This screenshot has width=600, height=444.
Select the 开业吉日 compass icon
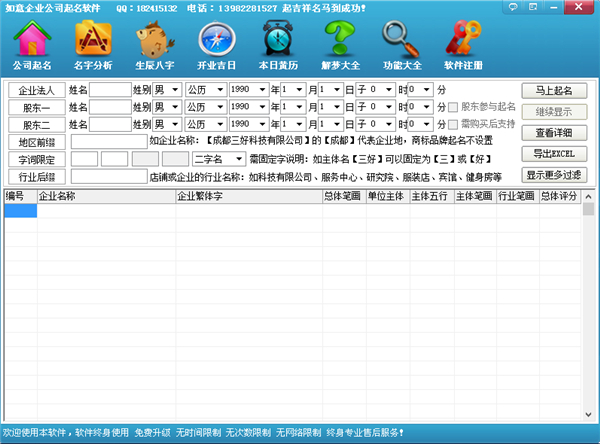pyautogui.click(x=218, y=46)
